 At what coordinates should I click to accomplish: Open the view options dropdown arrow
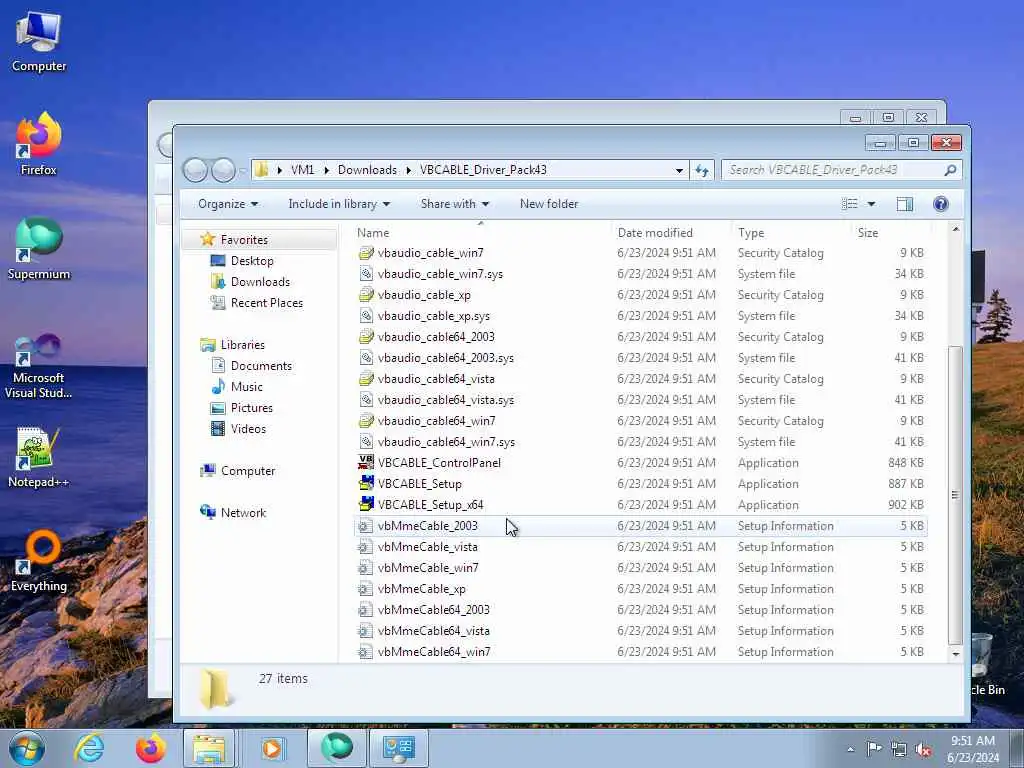click(871, 204)
